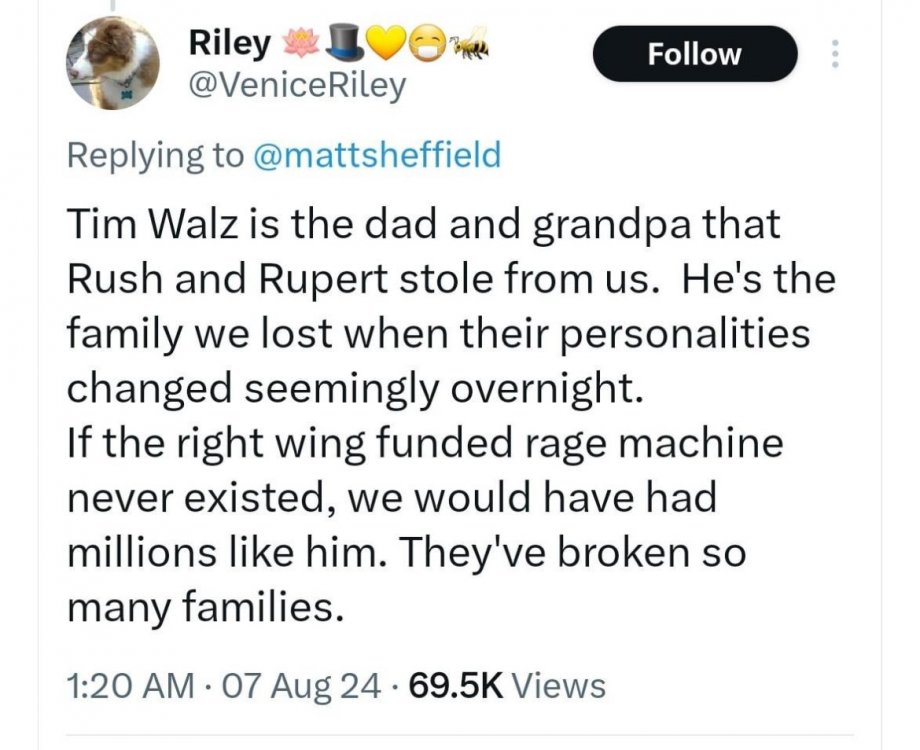Open Riley's dog profile picture
This screenshot has width=920, height=750.
[x=115, y=64]
